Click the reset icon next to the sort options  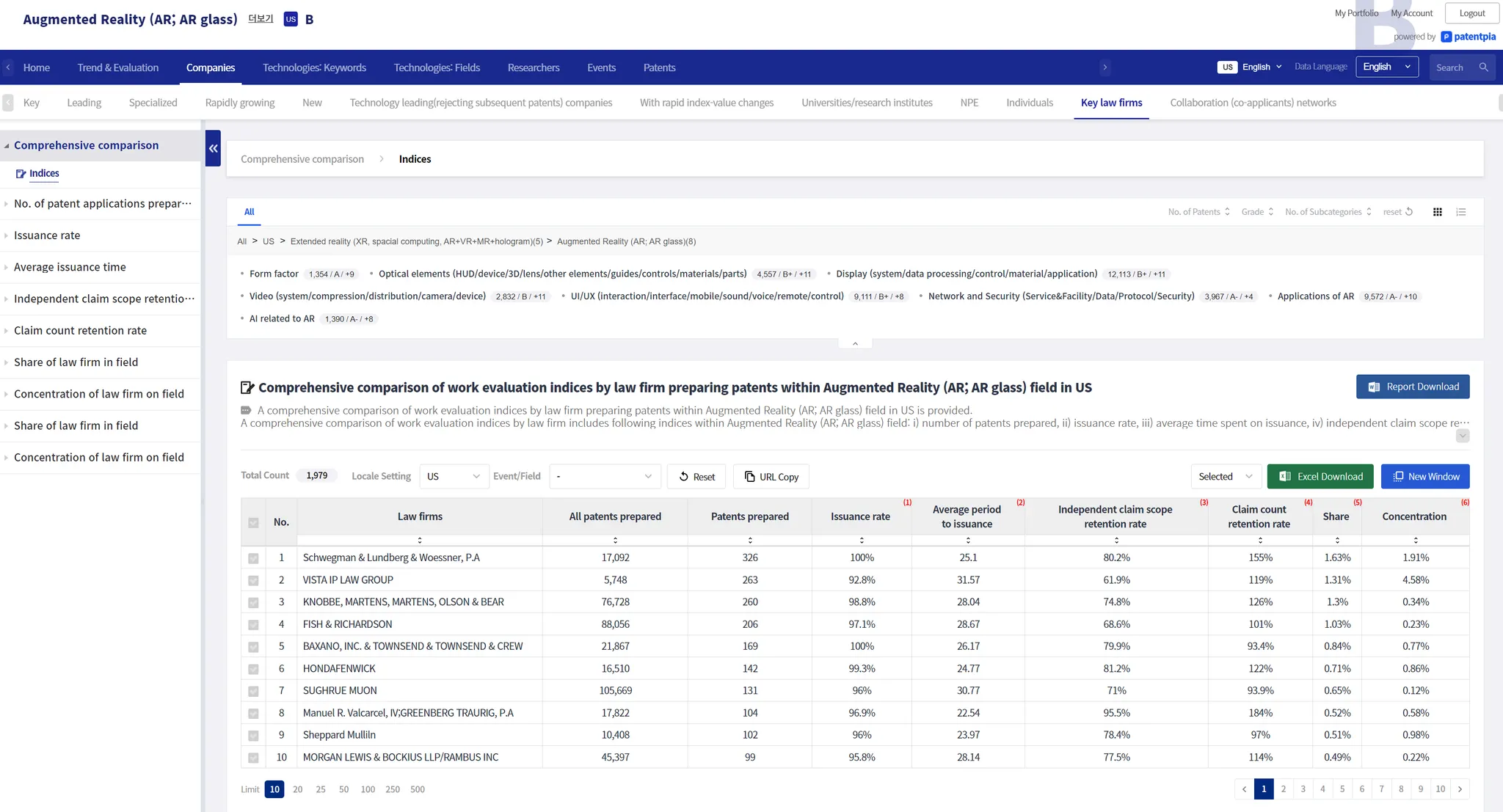tap(1408, 212)
